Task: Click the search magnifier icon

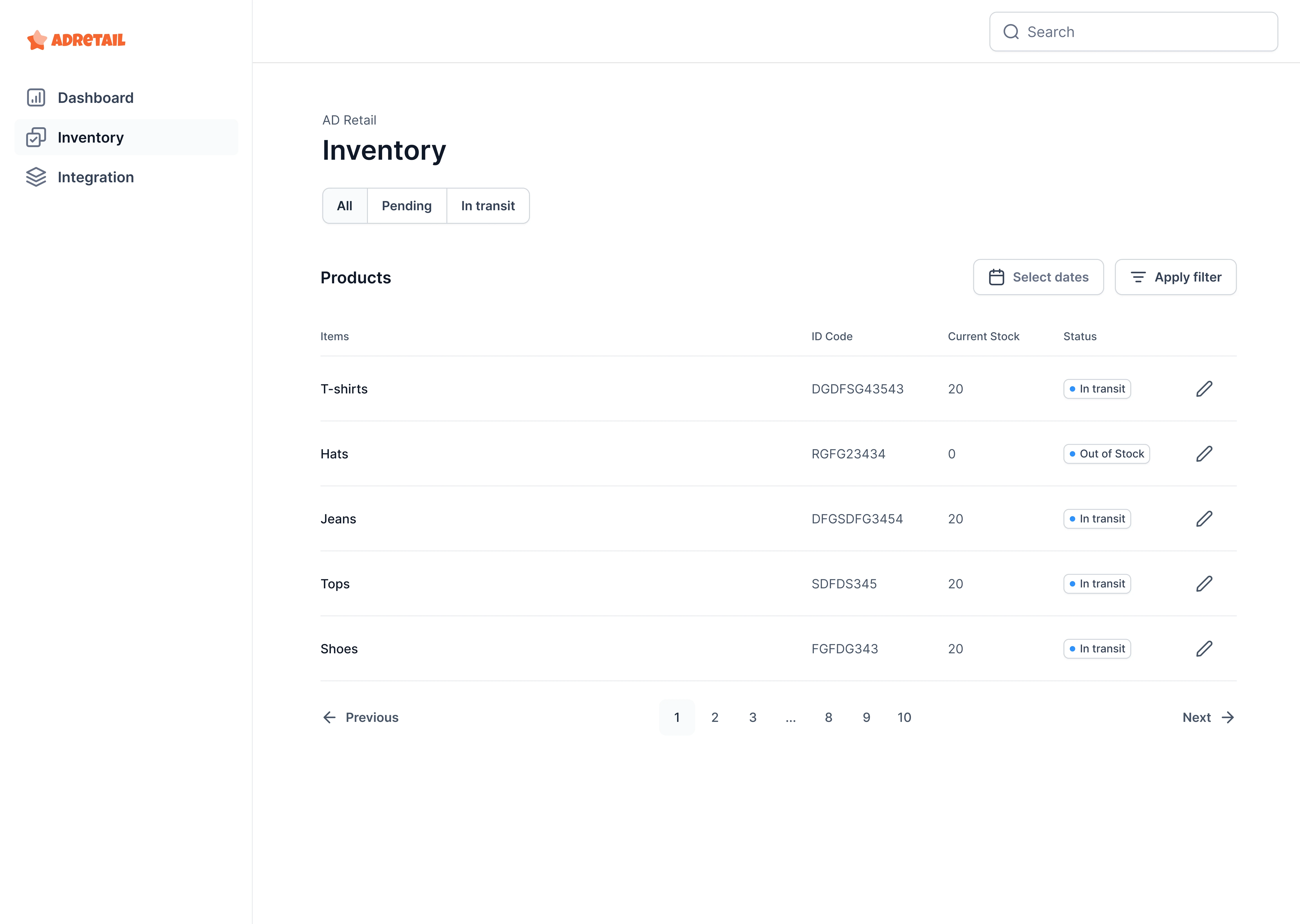Action: pos(1011,32)
